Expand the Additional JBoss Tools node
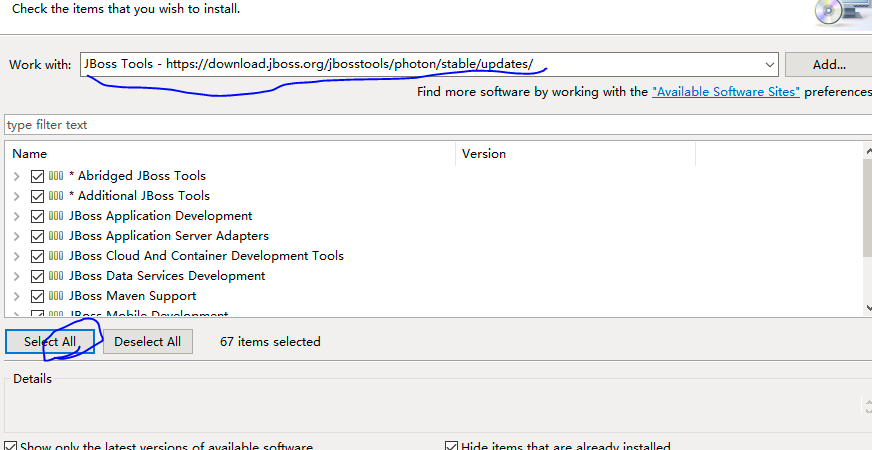This screenshot has height=450, width=872. [17, 196]
